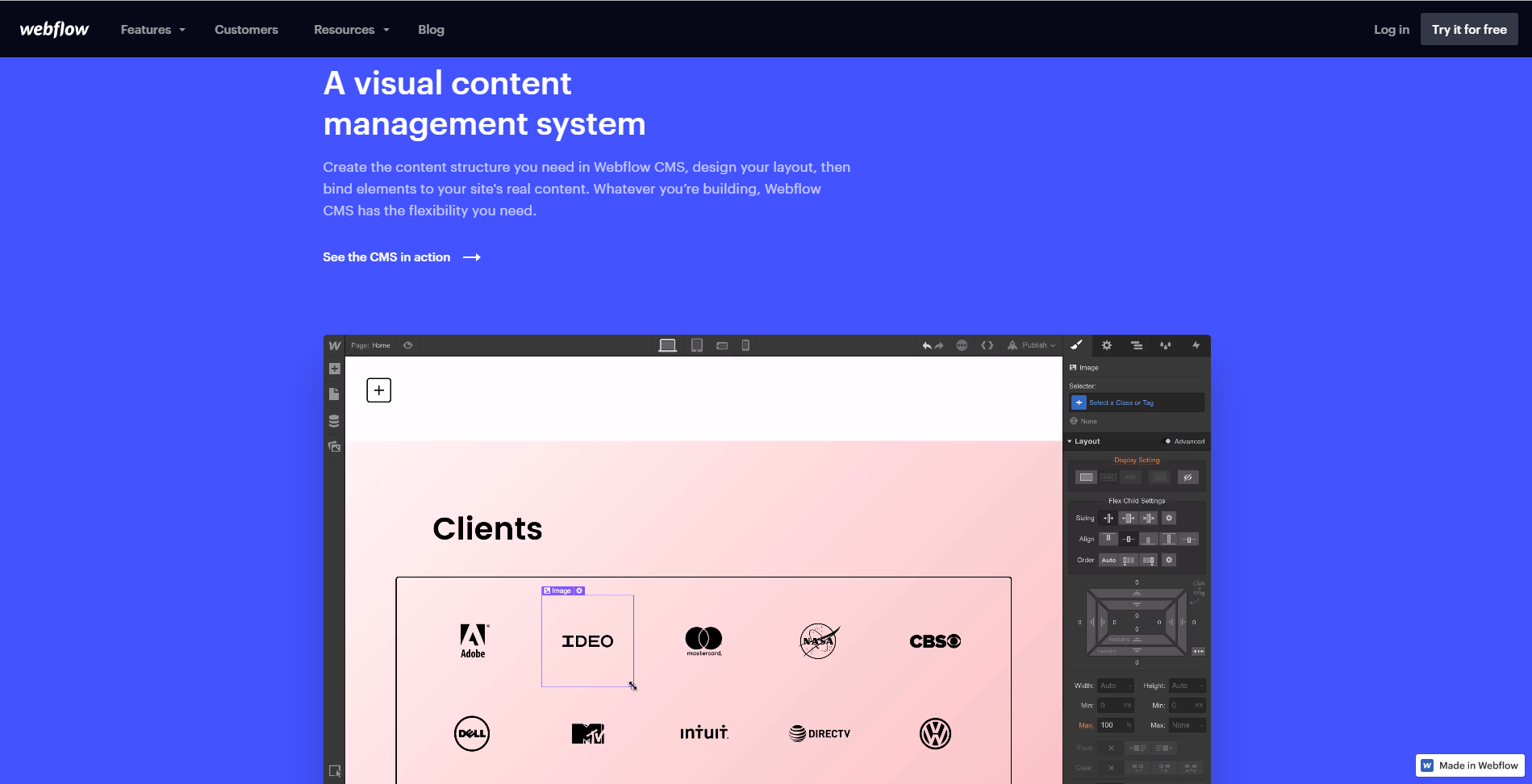Open the Image label settings gear
The width and height of the screenshot is (1532, 784).
pyautogui.click(x=579, y=591)
